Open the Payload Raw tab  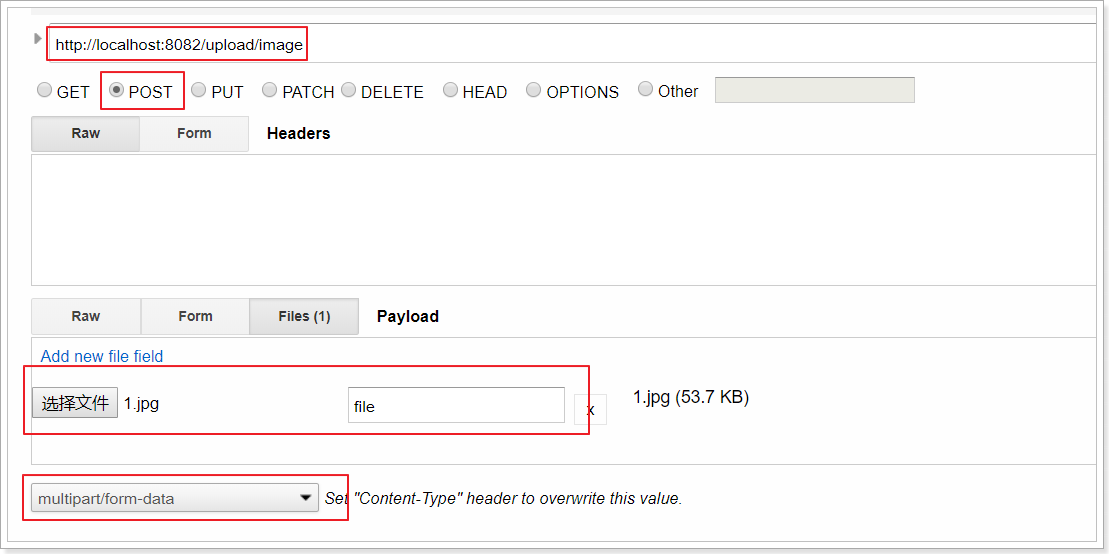tap(86, 316)
